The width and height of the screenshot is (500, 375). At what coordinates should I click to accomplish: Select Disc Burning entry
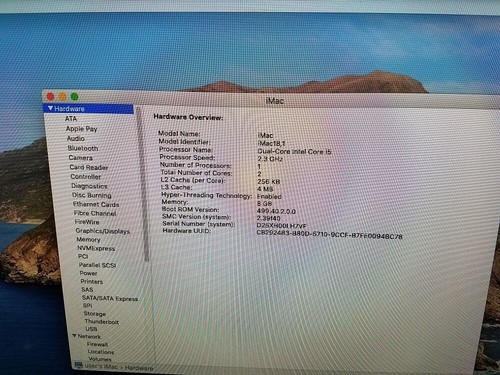pos(92,195)
